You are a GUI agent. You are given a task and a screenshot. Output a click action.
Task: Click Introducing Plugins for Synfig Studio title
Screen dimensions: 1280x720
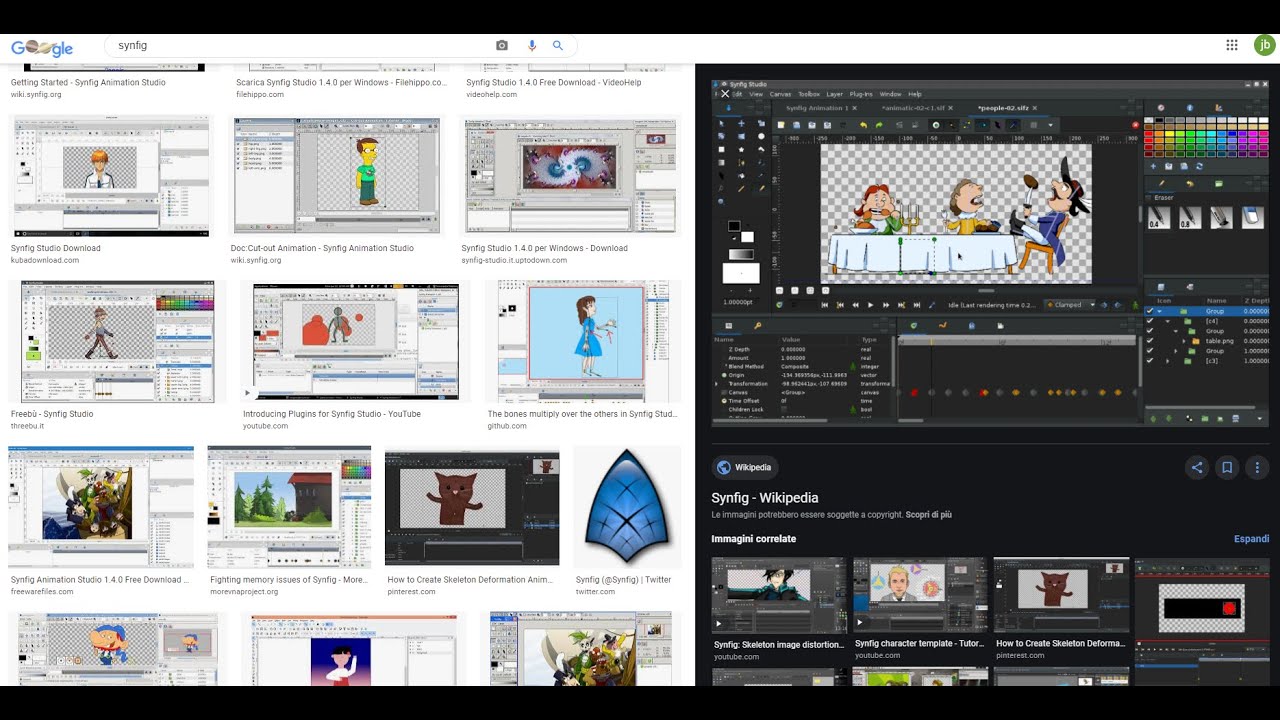pyautogui.click(x=332, y=414)
